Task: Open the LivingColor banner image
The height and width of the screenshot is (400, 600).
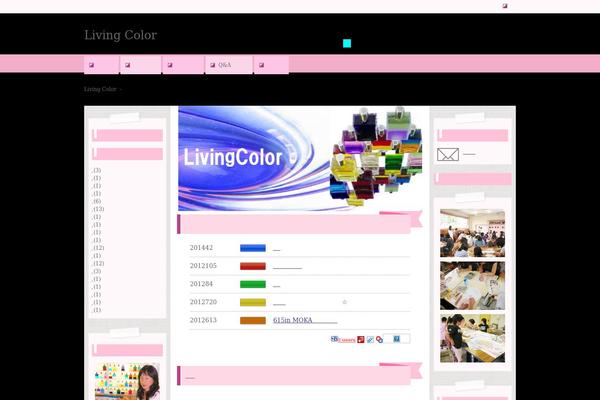Action: (302, 158)
